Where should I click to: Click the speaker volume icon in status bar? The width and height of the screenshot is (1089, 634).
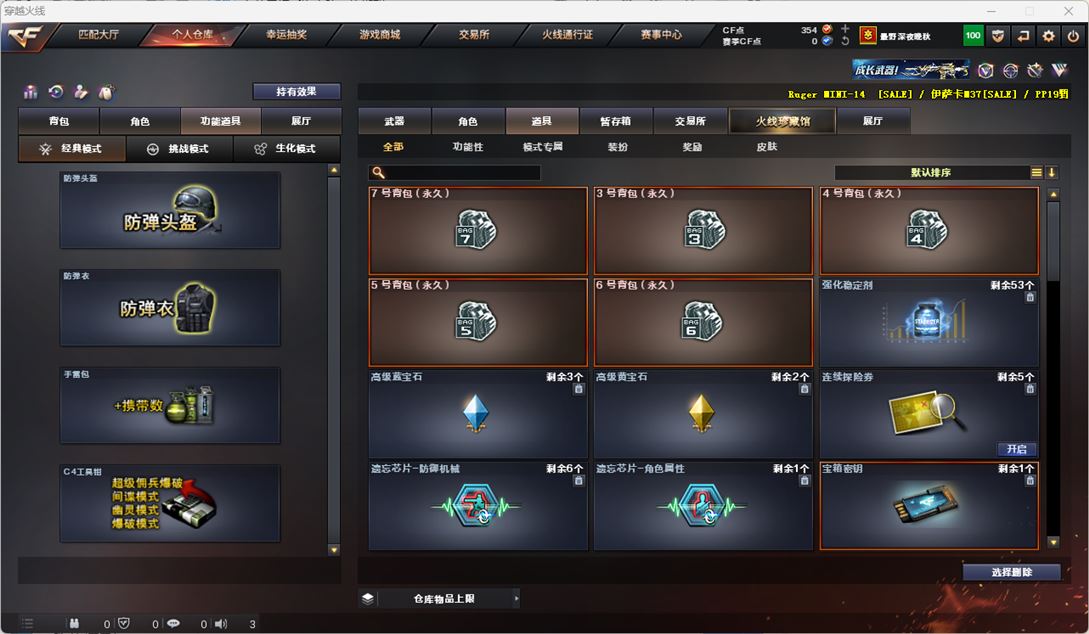(221, 624)
